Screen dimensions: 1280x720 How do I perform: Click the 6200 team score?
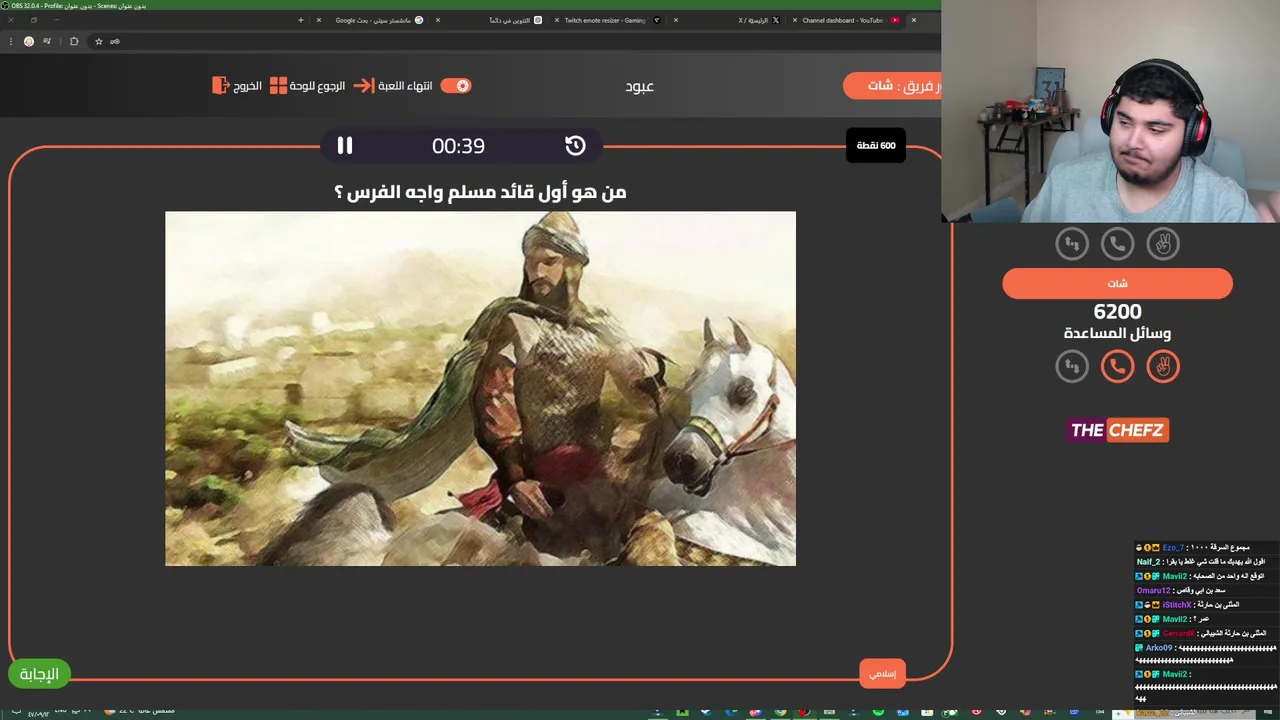pos(1117,312)
